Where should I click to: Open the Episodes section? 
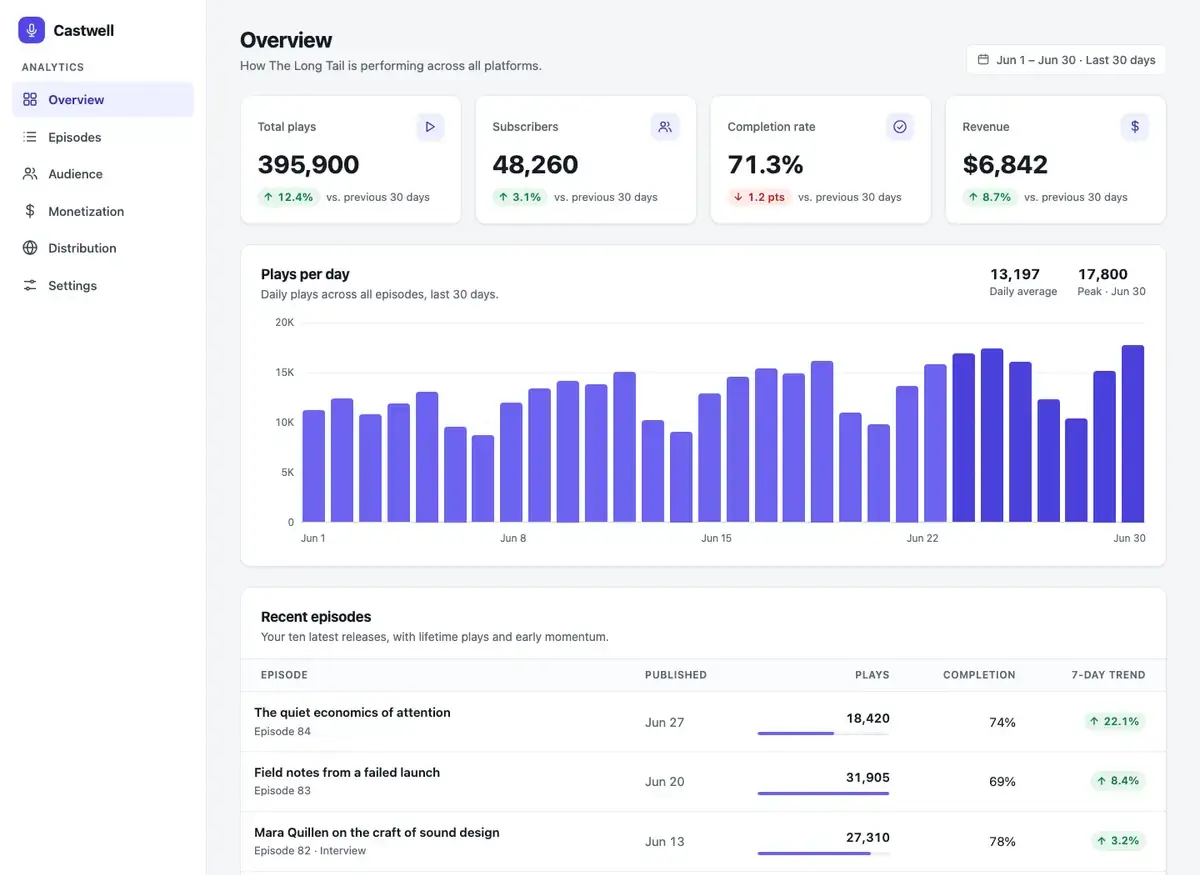click(103, 137)
